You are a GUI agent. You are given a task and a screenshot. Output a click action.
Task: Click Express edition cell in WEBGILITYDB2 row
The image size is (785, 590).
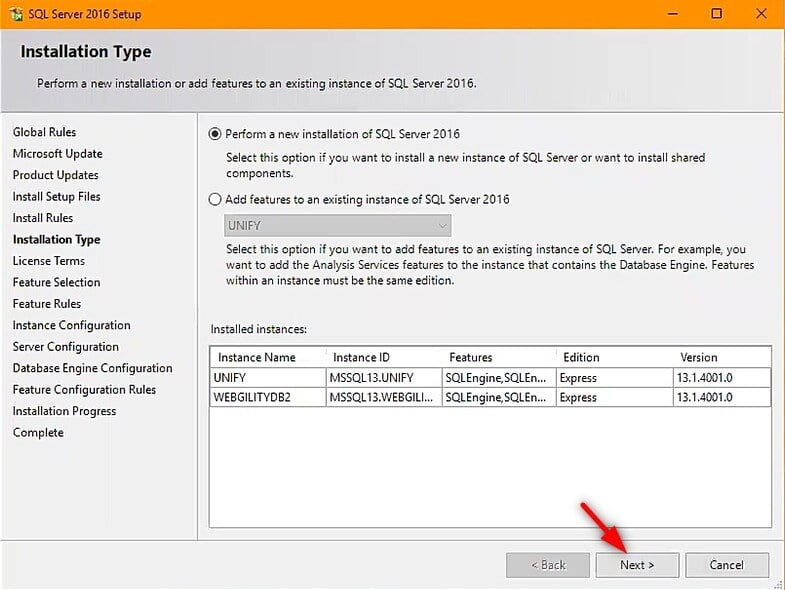click(614, 397)
